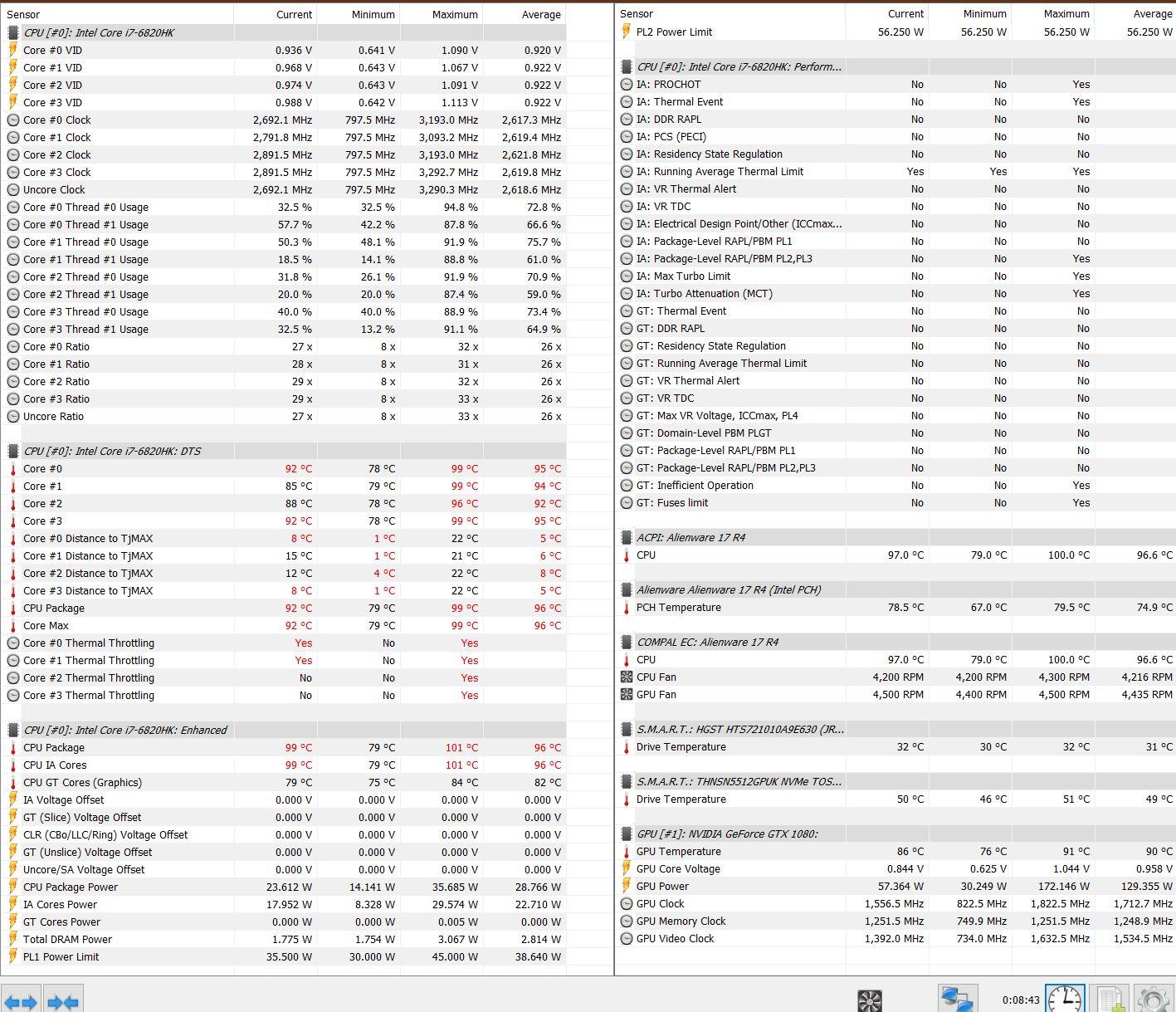Start logging with the sheet-plus icon
Screen dimensions: 1176x1012
1110,999
